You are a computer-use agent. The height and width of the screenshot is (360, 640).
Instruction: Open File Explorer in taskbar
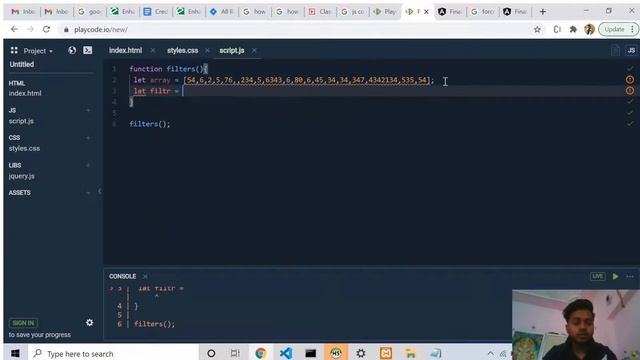coord(411,353)
